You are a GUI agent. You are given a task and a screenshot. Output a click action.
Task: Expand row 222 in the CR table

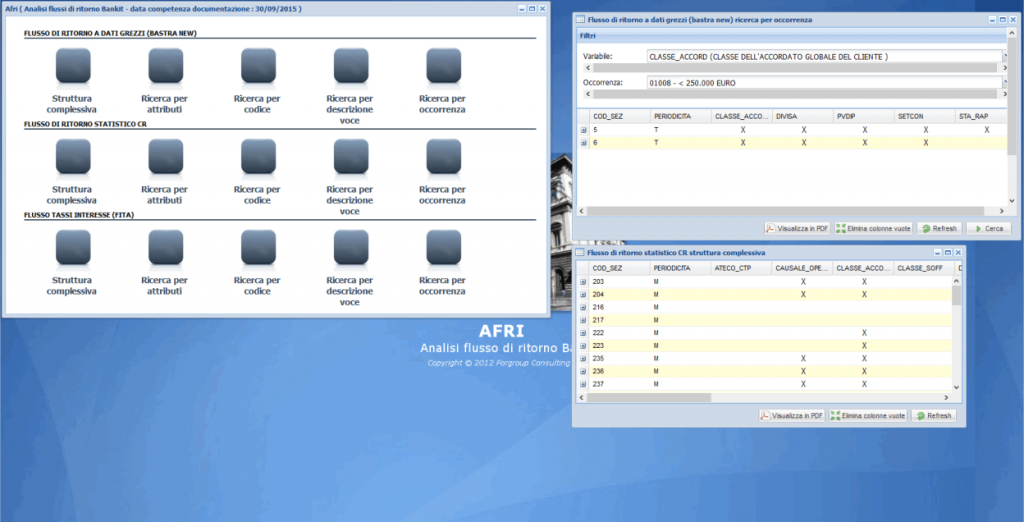pos(584,332)
